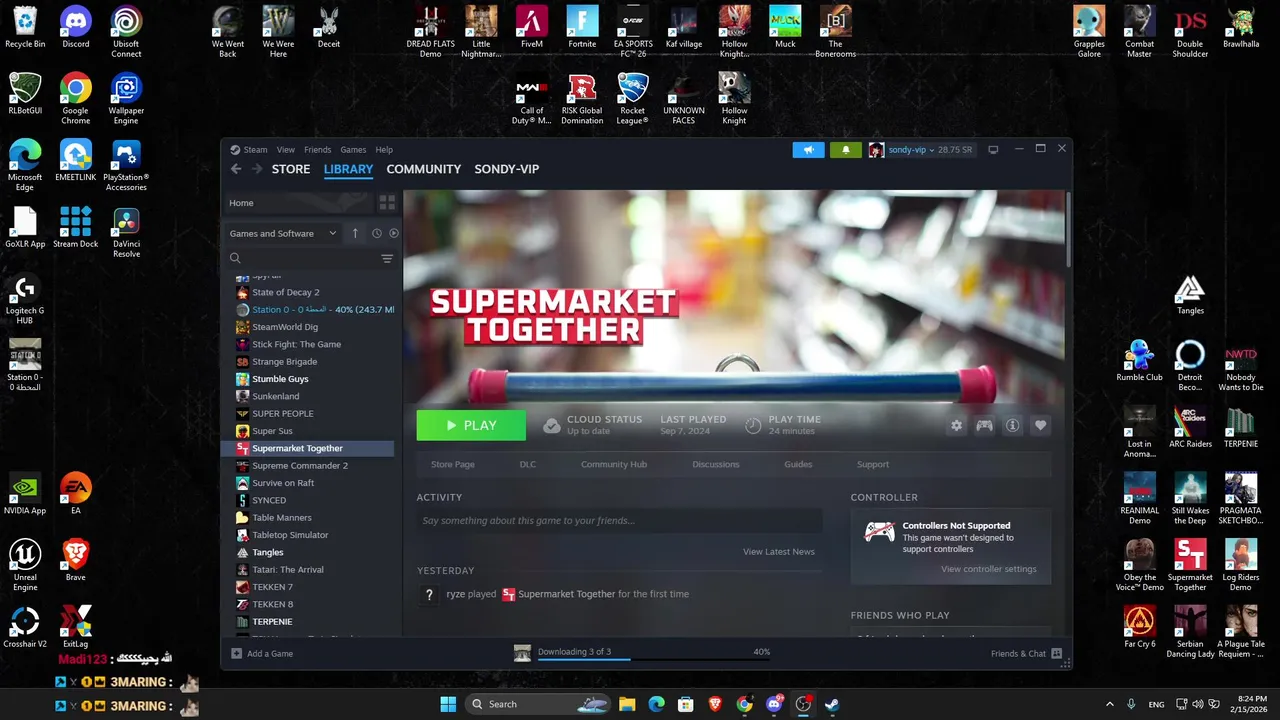Open the Friends menu
Screen dimensions: 1280x720
318,150
